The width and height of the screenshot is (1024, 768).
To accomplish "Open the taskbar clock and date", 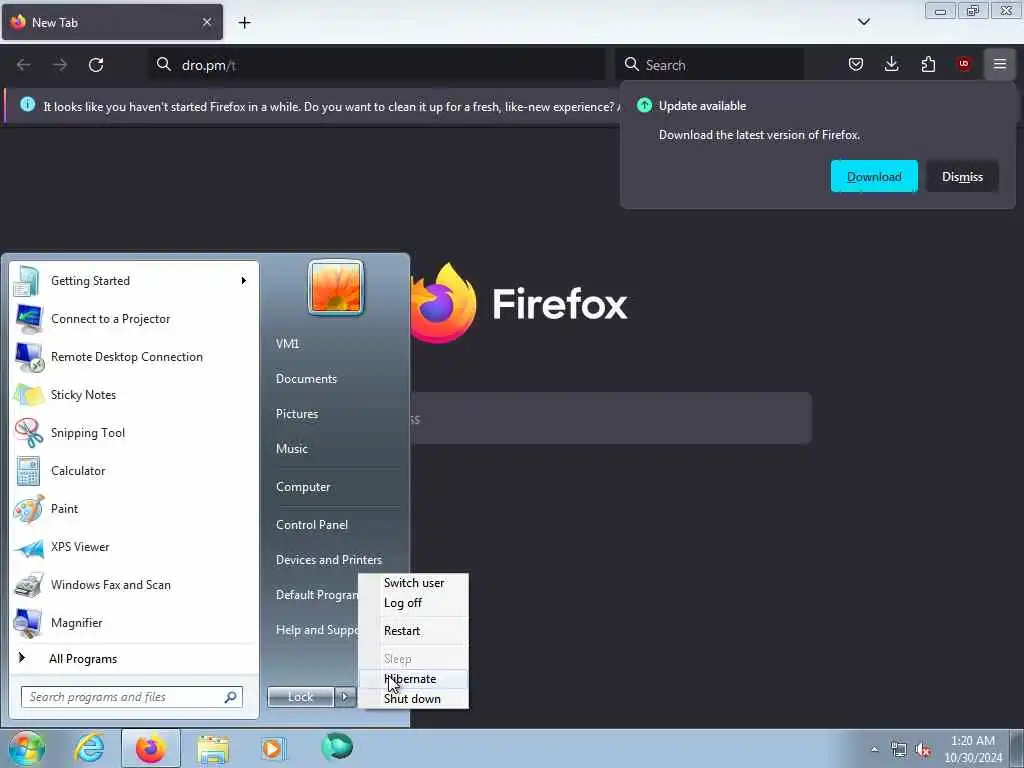I will 973,749.
